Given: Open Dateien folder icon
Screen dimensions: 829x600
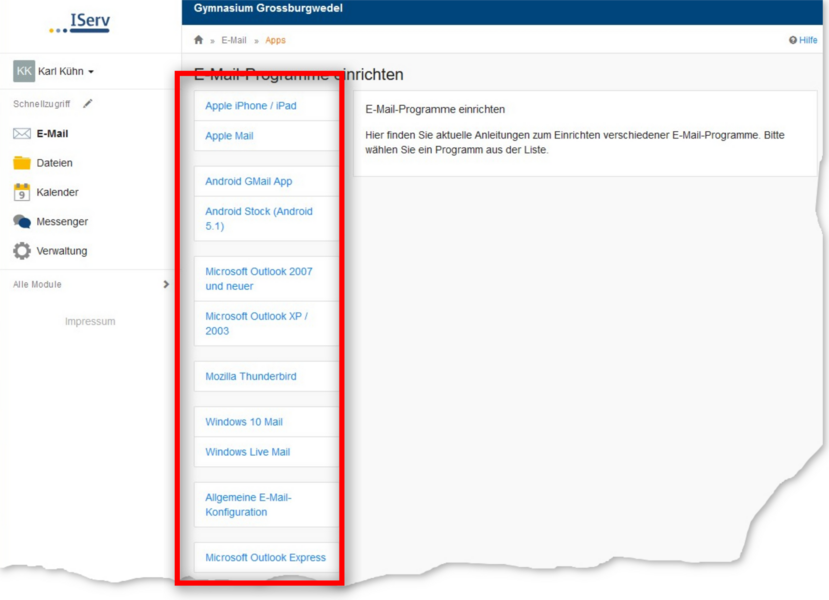Looking at the screenshot, I should pos(22,163).
